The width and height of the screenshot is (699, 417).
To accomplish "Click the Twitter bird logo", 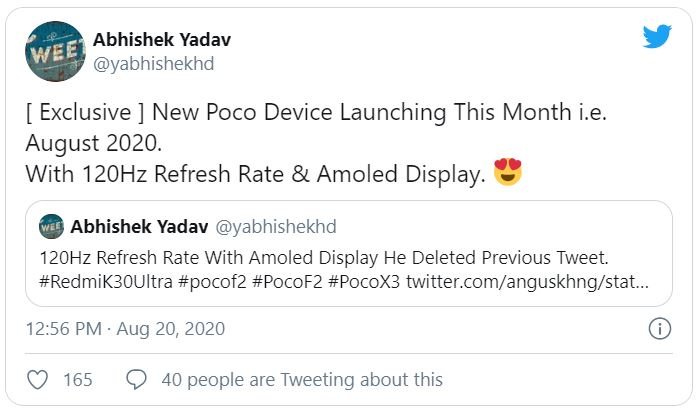I will coord(657,36).
